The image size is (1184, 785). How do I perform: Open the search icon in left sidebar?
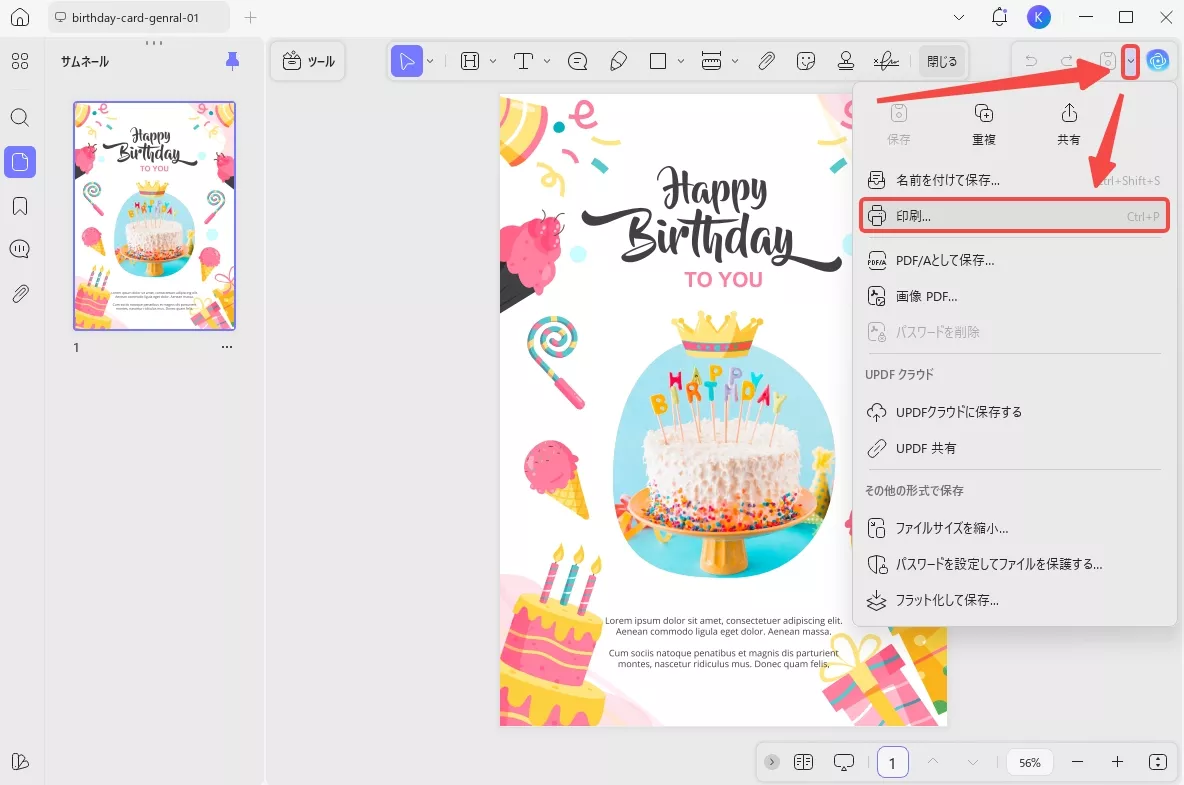20,117
